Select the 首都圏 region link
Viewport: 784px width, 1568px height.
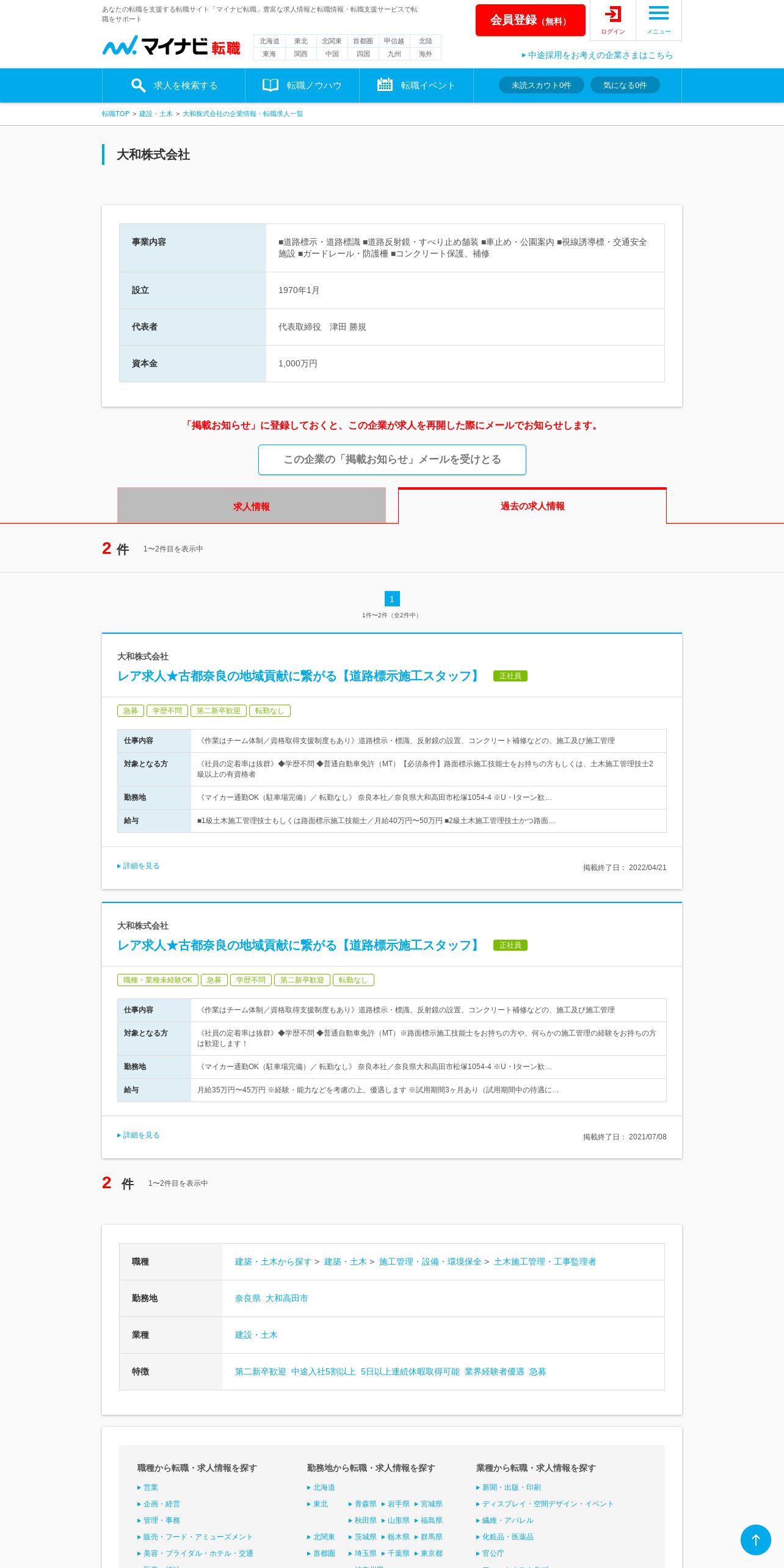pyautogui.click(x=363, y=41)
